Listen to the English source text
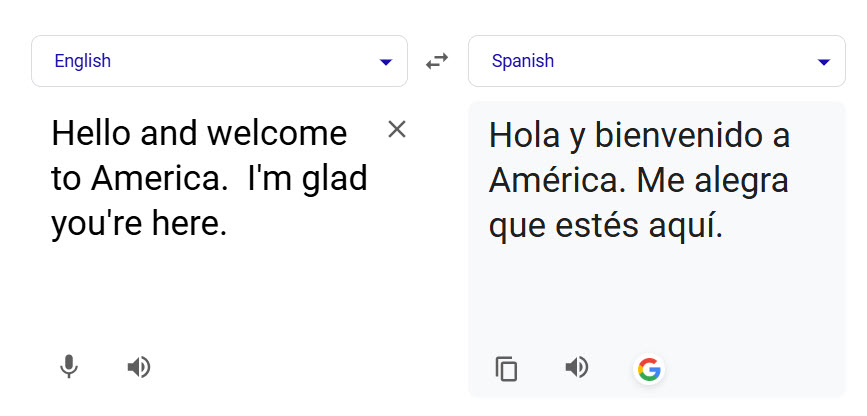This screenshot has height=416, width=867. coord(139,367)
